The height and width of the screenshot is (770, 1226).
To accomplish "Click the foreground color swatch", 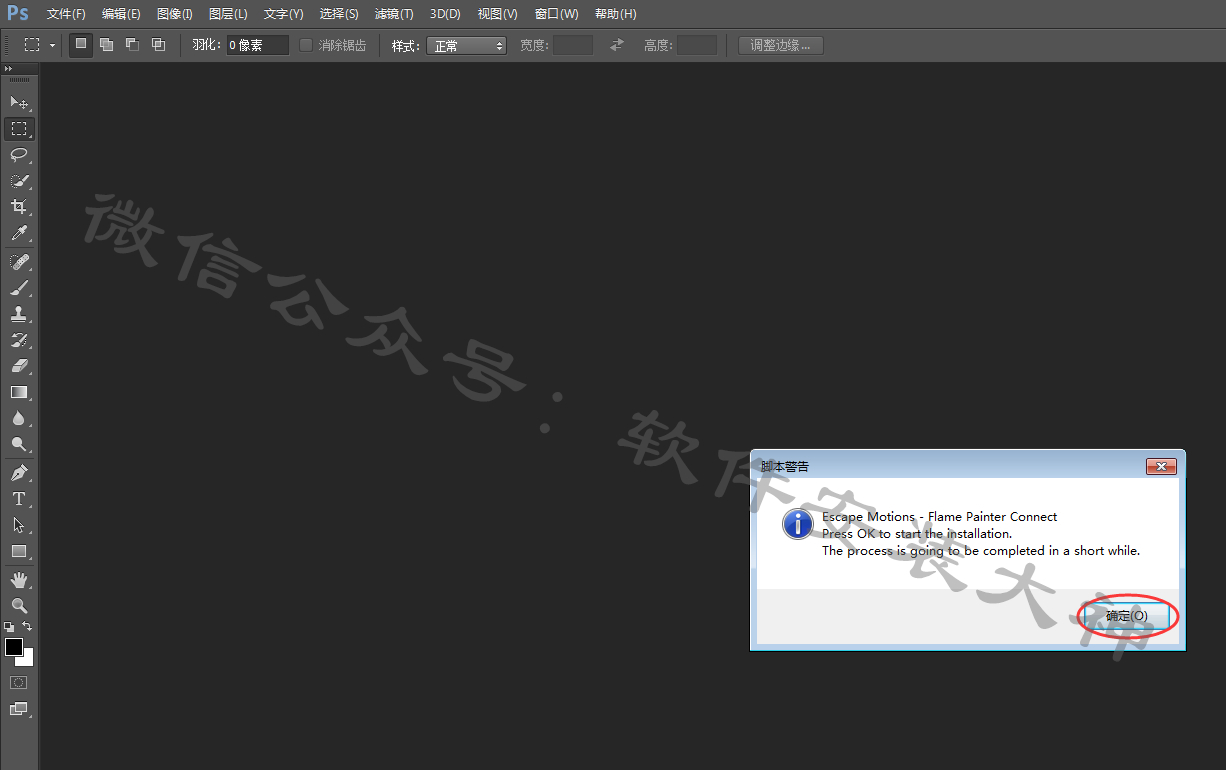I will [14, 647].
